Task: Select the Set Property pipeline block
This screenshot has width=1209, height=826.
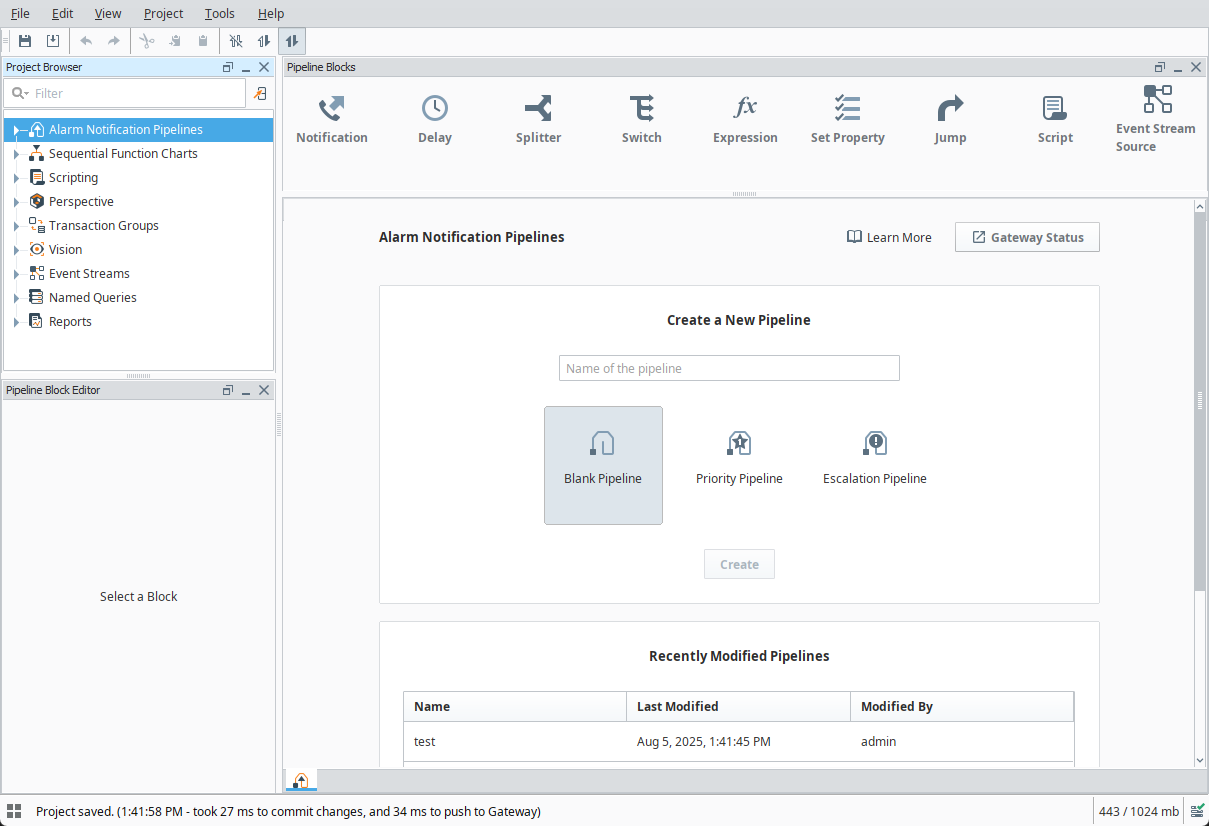Action: tap(848, 120)
